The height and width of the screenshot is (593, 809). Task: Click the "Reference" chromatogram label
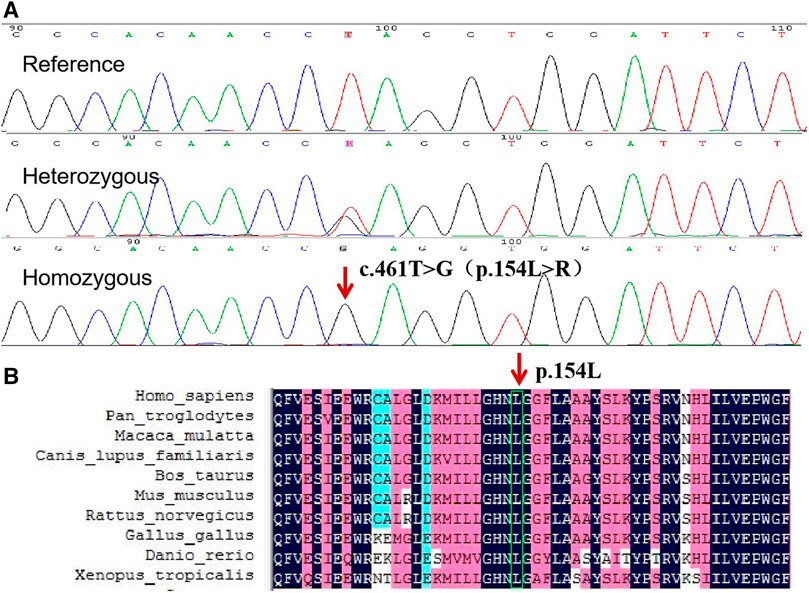click(x=73, y=65)
